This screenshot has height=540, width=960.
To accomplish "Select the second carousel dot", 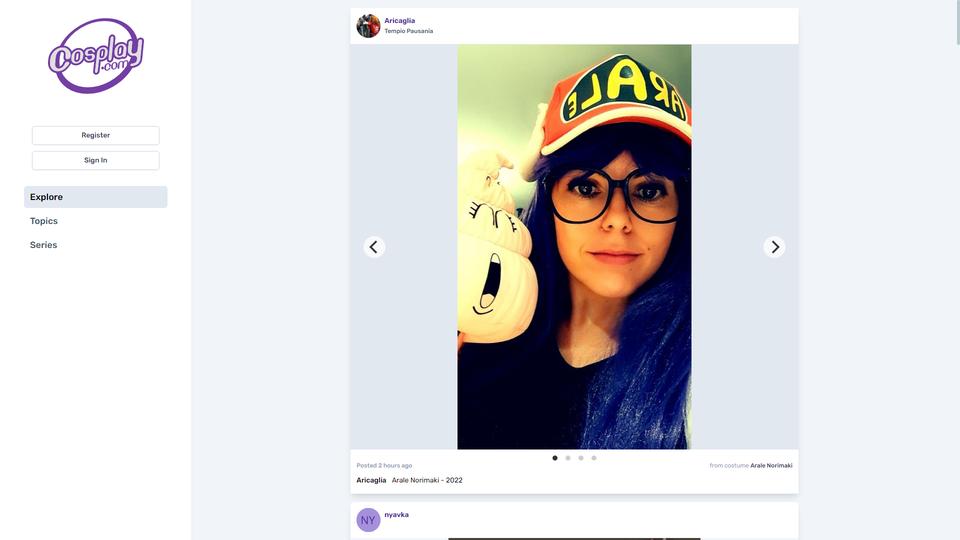I will tap(568, 458).
